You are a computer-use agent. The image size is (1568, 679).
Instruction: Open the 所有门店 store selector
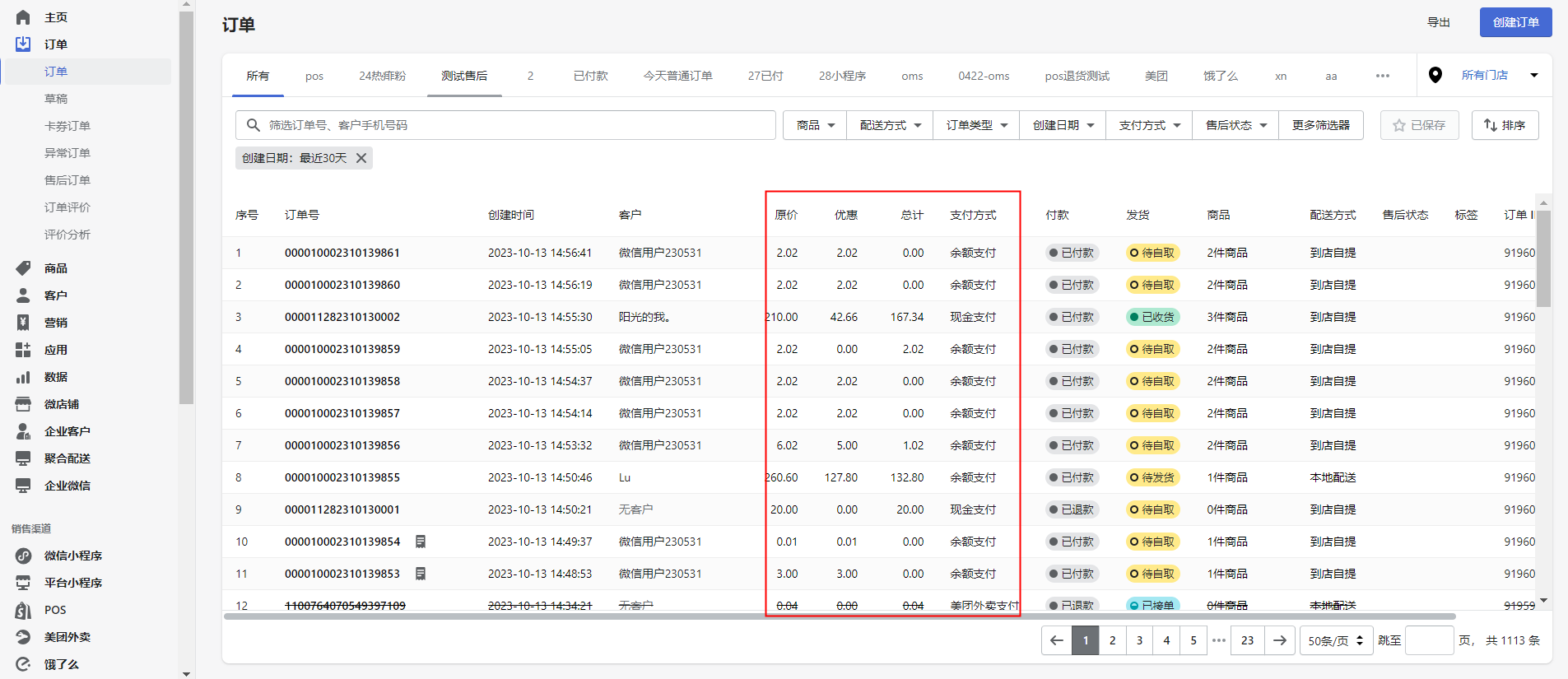click(1498, 75)
